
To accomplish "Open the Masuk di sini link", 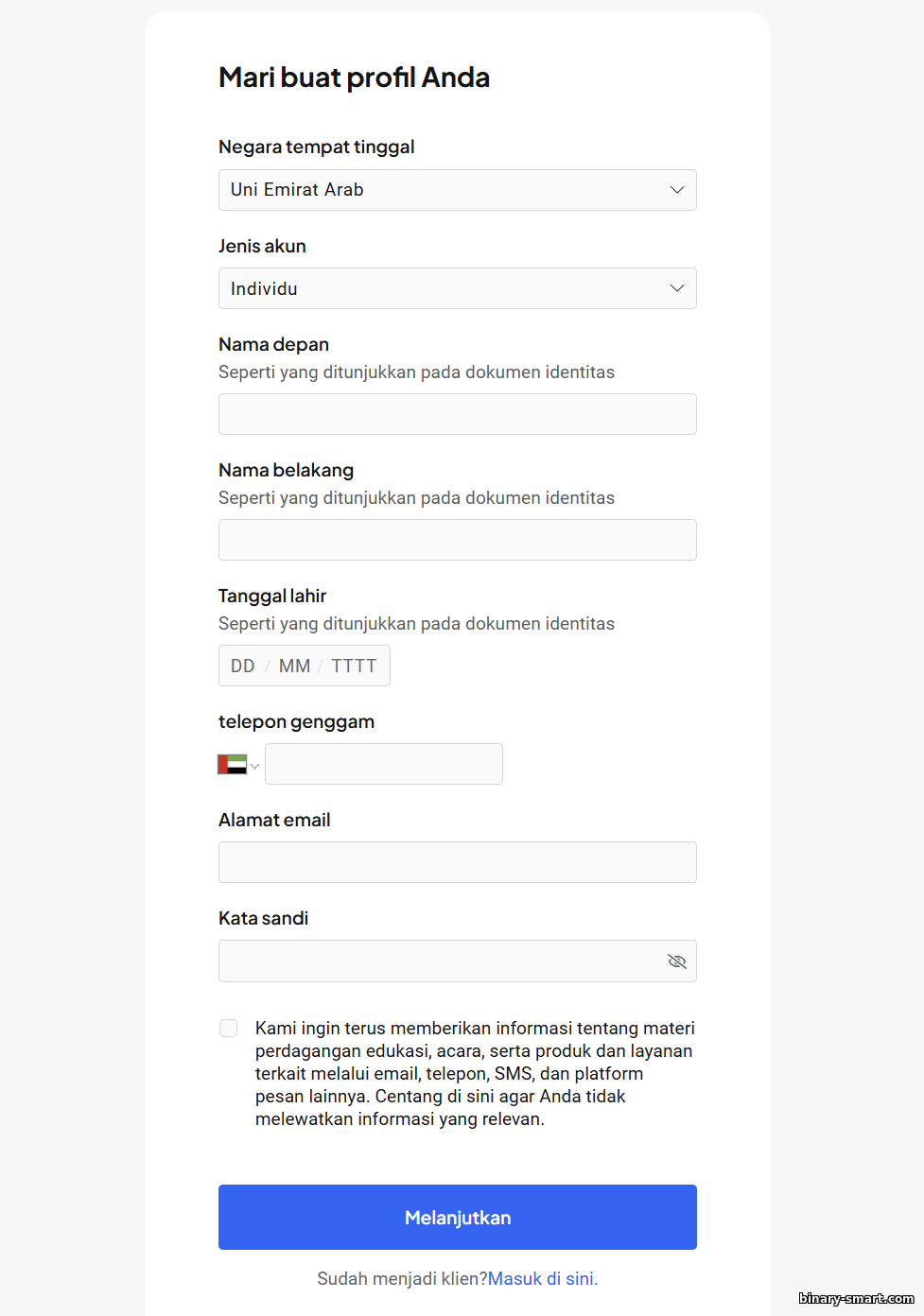I will [x=541, y=1278].
